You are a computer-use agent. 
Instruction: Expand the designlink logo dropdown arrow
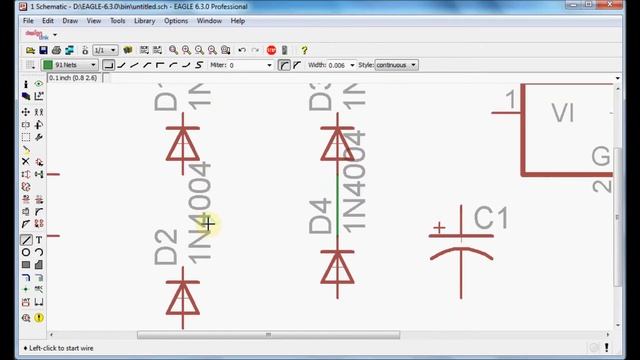(55, 35)
